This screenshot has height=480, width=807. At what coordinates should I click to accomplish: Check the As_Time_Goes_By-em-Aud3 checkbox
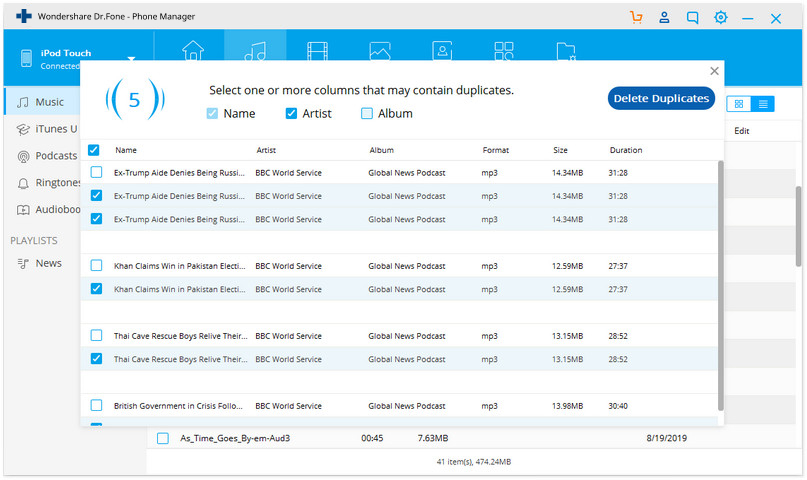(163, 438)
